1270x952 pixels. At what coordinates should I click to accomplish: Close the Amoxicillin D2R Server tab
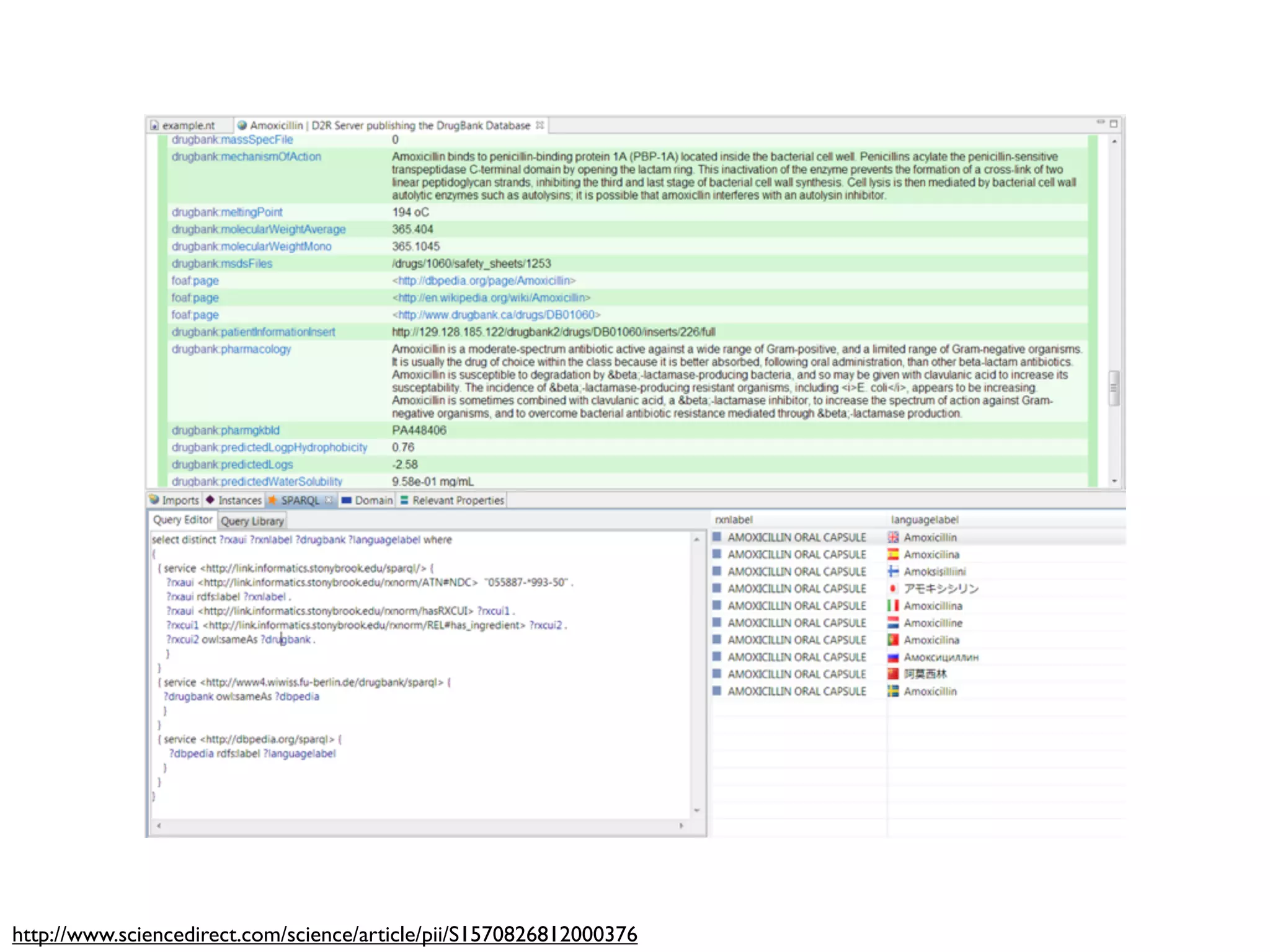pos(540,125)
